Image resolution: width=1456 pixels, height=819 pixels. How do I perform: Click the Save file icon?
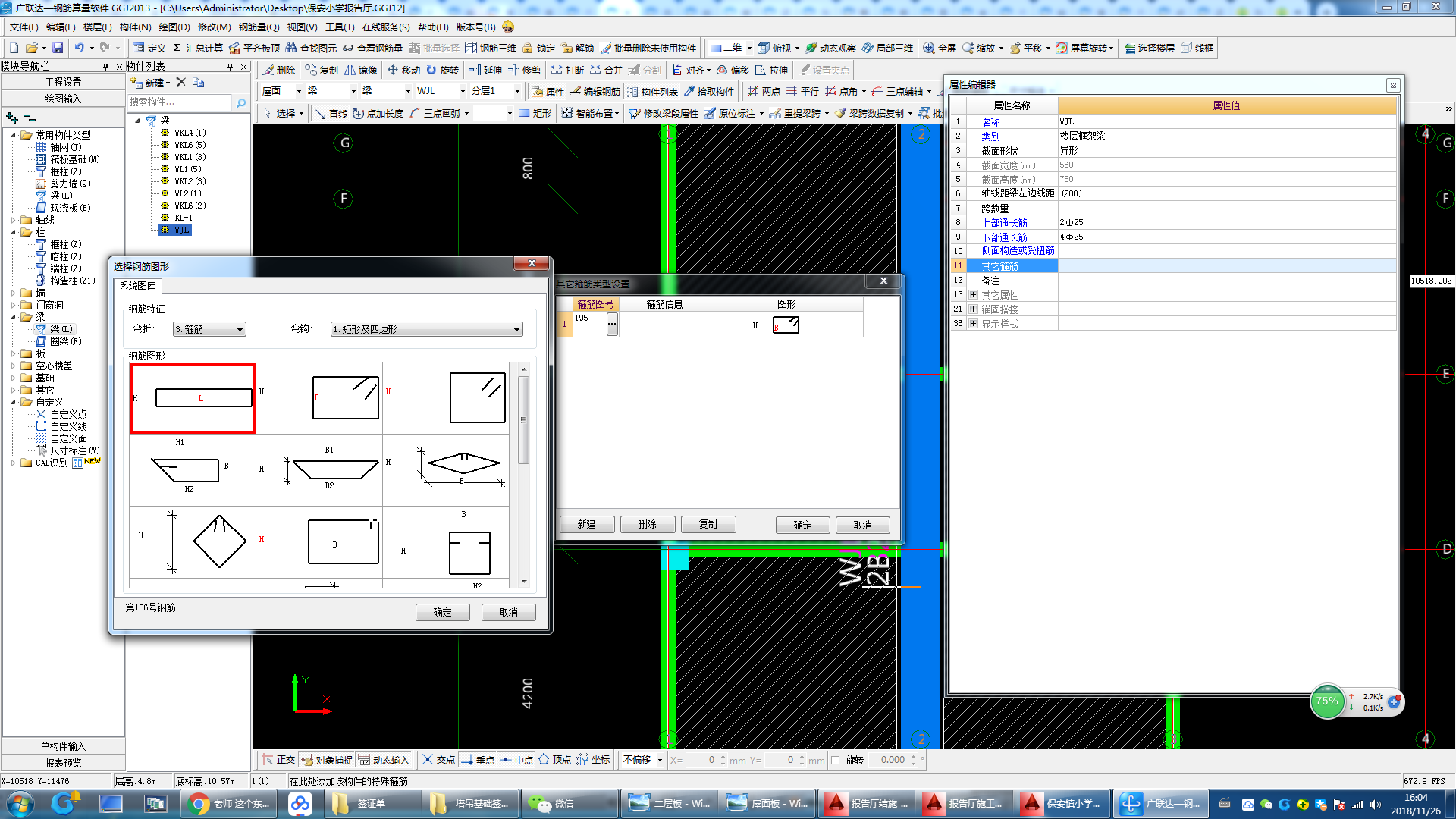pyautogui.click(x=58, y=48)
